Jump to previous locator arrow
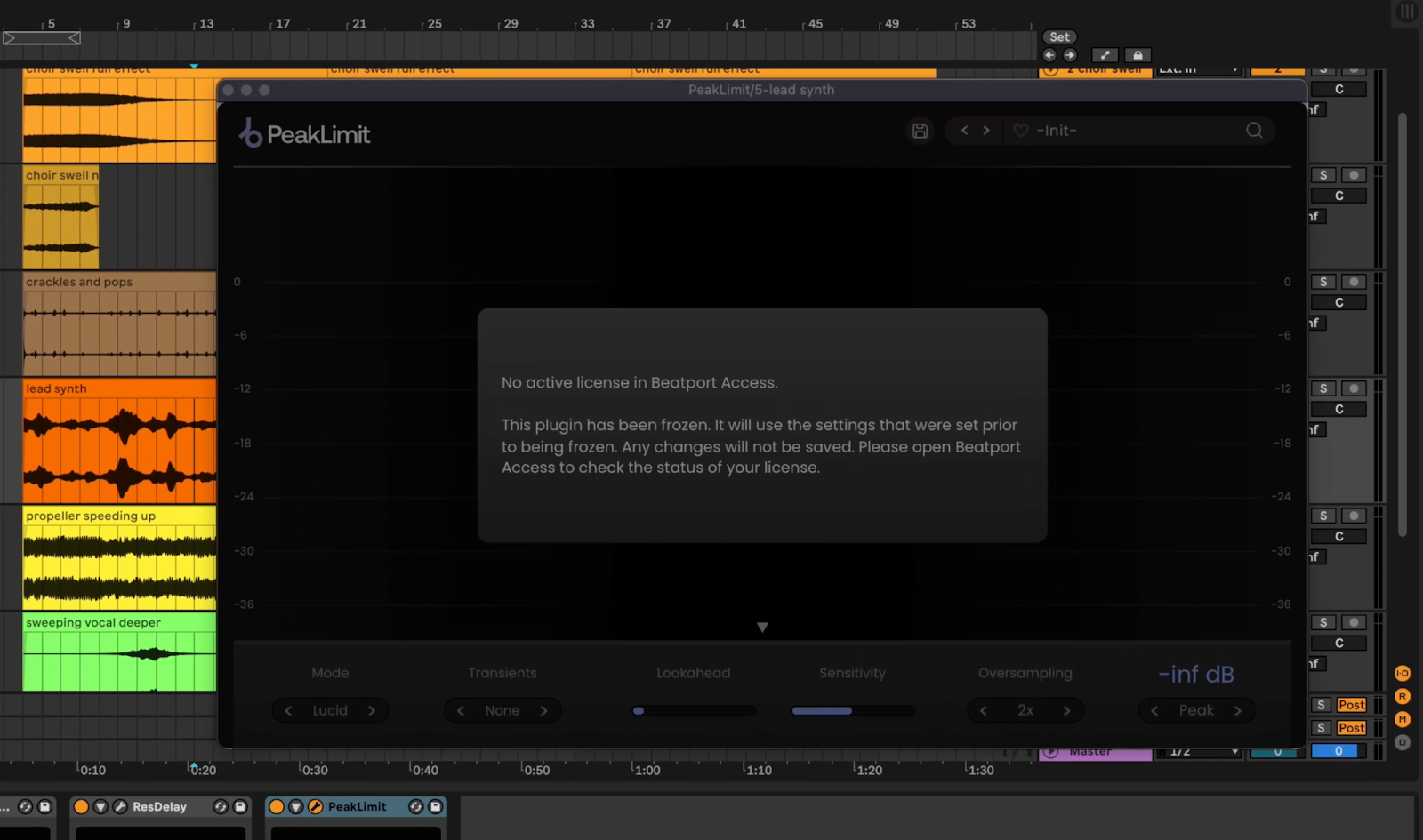This screenshot has height=840, width=1423. (1049, 55)
